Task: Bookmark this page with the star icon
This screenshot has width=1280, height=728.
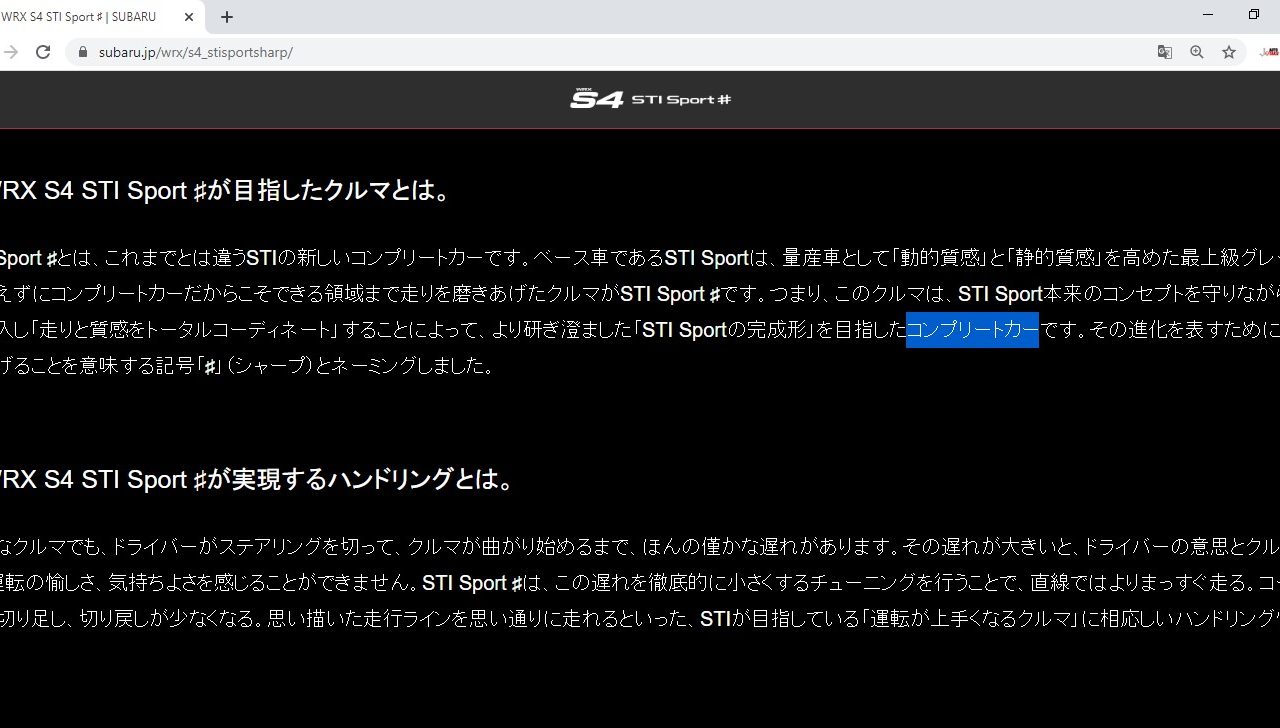Action: coord(1229,52)
